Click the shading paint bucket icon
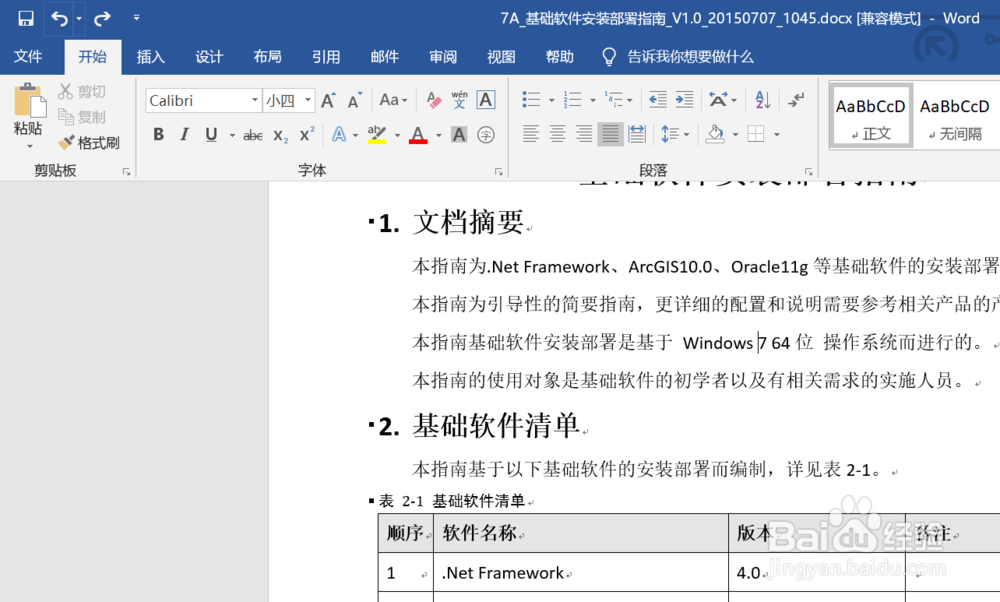Viewport: 1000px width, 602px height. (x=716, y=134)
